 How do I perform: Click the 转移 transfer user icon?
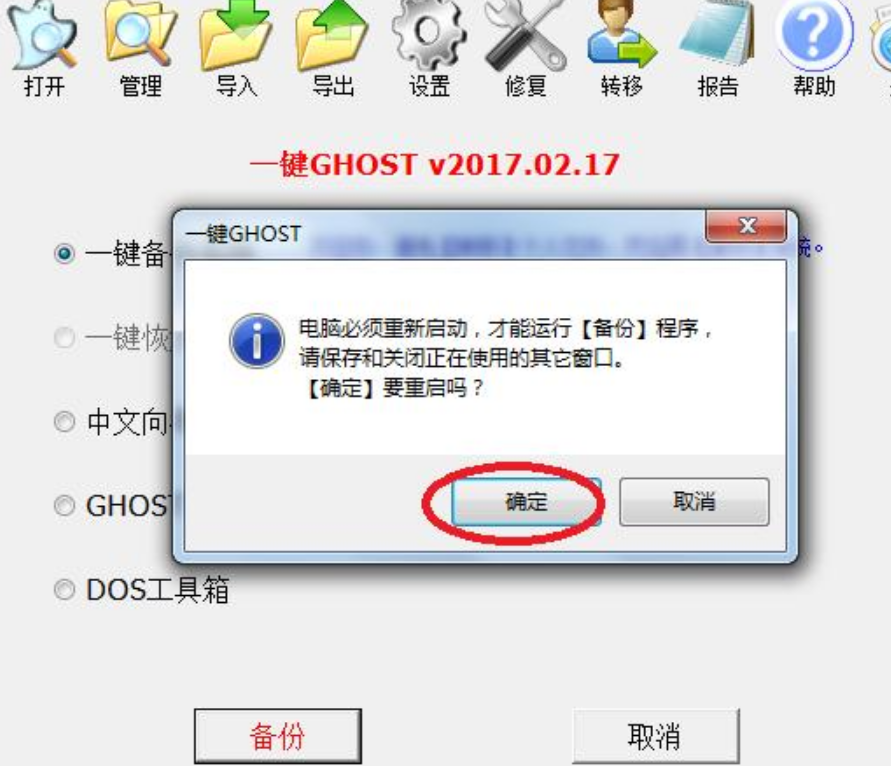pos(622,34)
